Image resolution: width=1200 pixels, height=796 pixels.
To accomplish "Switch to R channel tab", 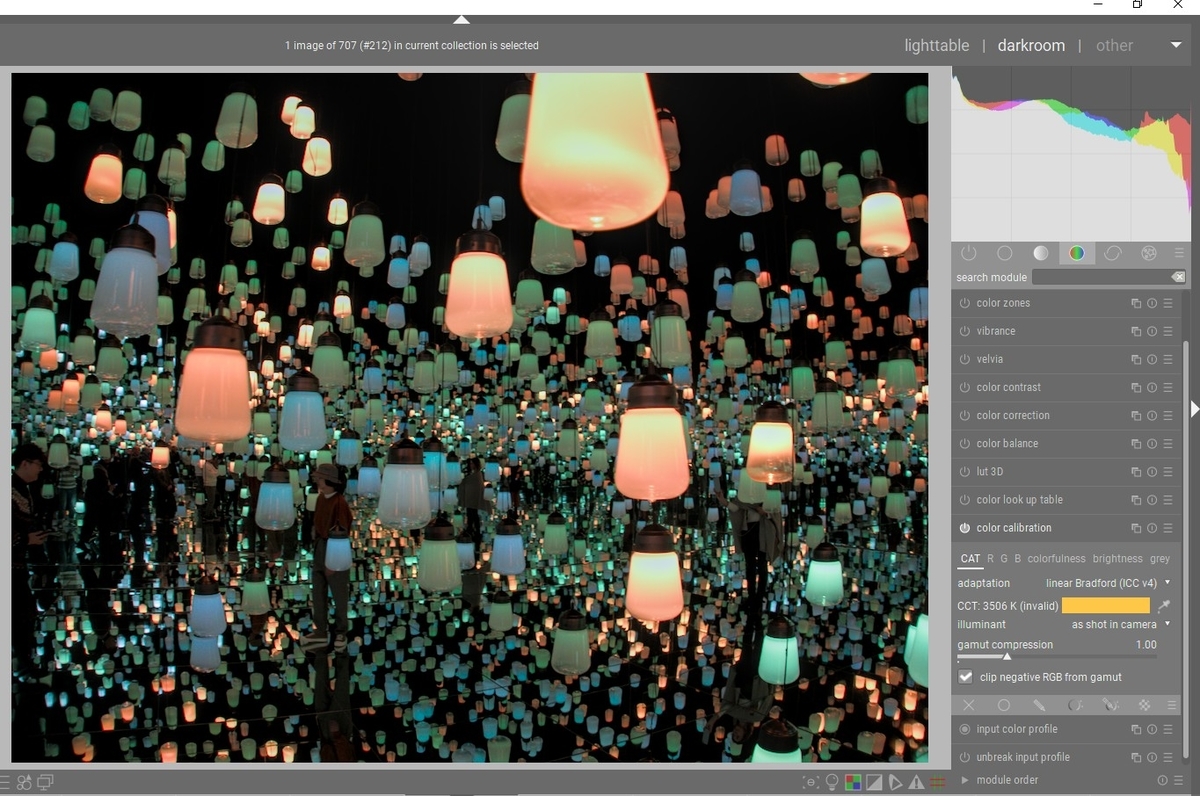I will 991,559.
